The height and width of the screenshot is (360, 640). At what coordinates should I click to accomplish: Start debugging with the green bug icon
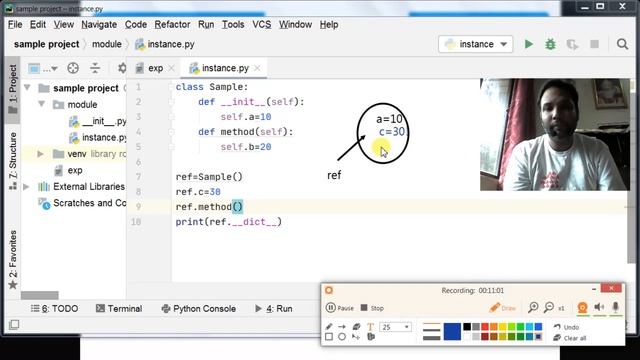[x=550, y=44]
